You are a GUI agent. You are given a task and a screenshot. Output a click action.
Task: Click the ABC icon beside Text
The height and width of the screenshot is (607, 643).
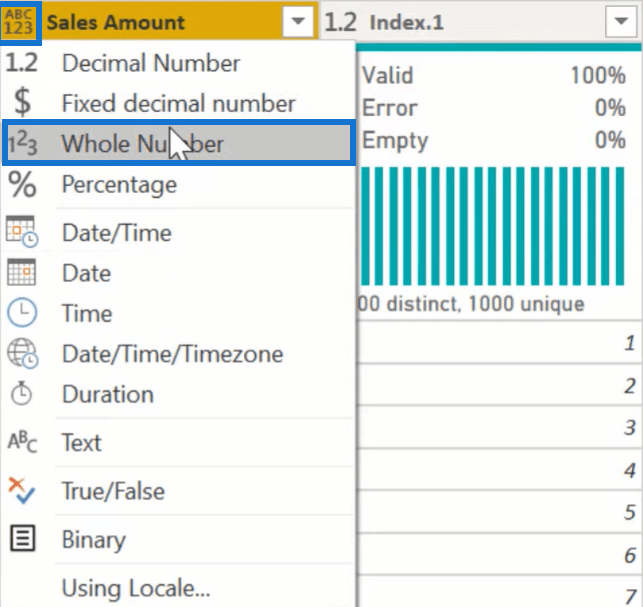pyautogui.click(x=23, y=442)
